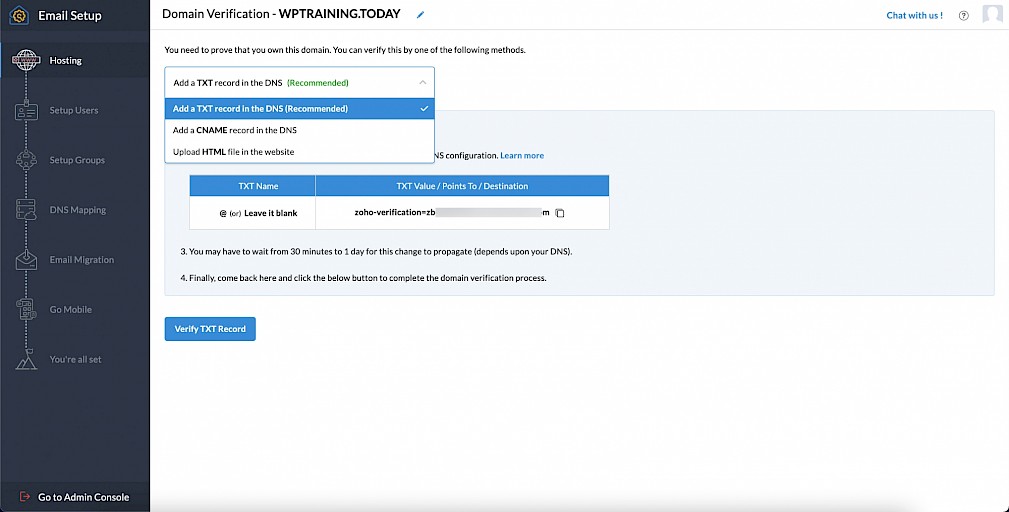Click the '@ (or) Leave it blank' cell
The image size is (1009, 512).
click(252, 213)
